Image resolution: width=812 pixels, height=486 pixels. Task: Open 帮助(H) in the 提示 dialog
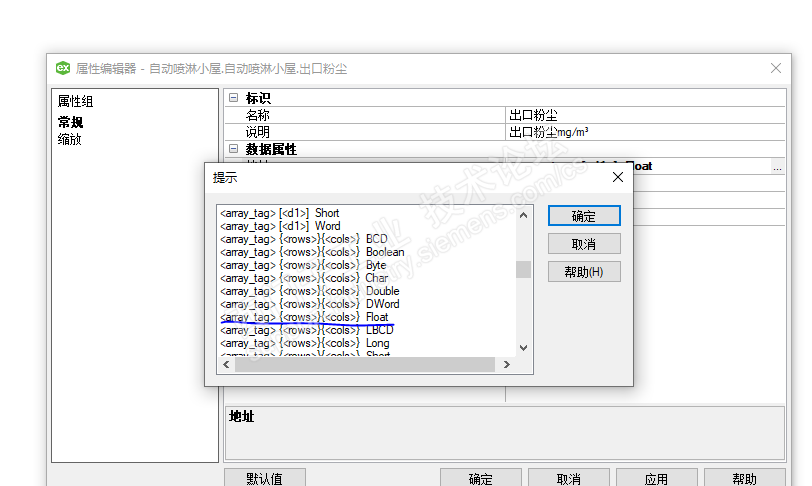[584, 272]
